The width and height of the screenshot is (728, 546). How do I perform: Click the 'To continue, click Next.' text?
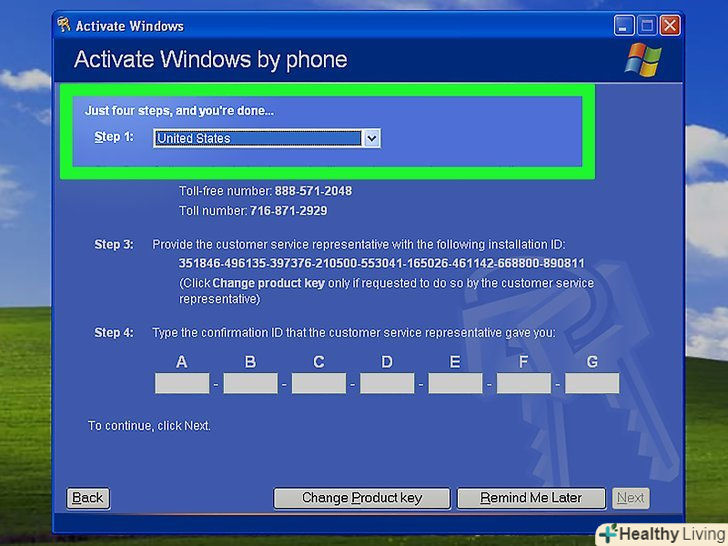pos(149,426)
